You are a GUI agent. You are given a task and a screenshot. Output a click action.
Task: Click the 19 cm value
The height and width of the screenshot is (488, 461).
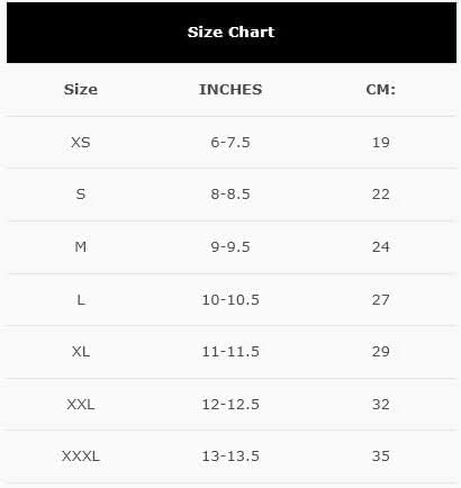tap(381, 142)
